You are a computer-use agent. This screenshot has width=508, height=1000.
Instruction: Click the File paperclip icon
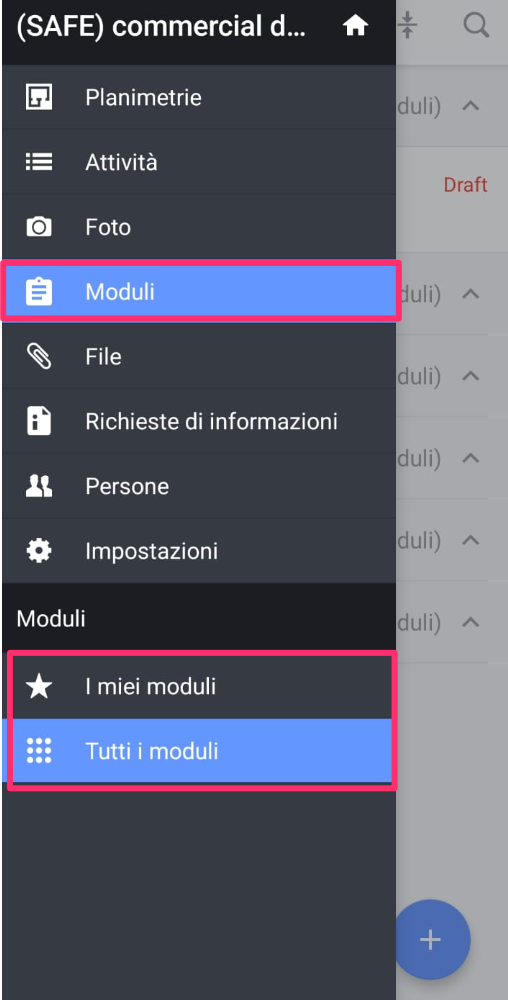tap(39, 357)
